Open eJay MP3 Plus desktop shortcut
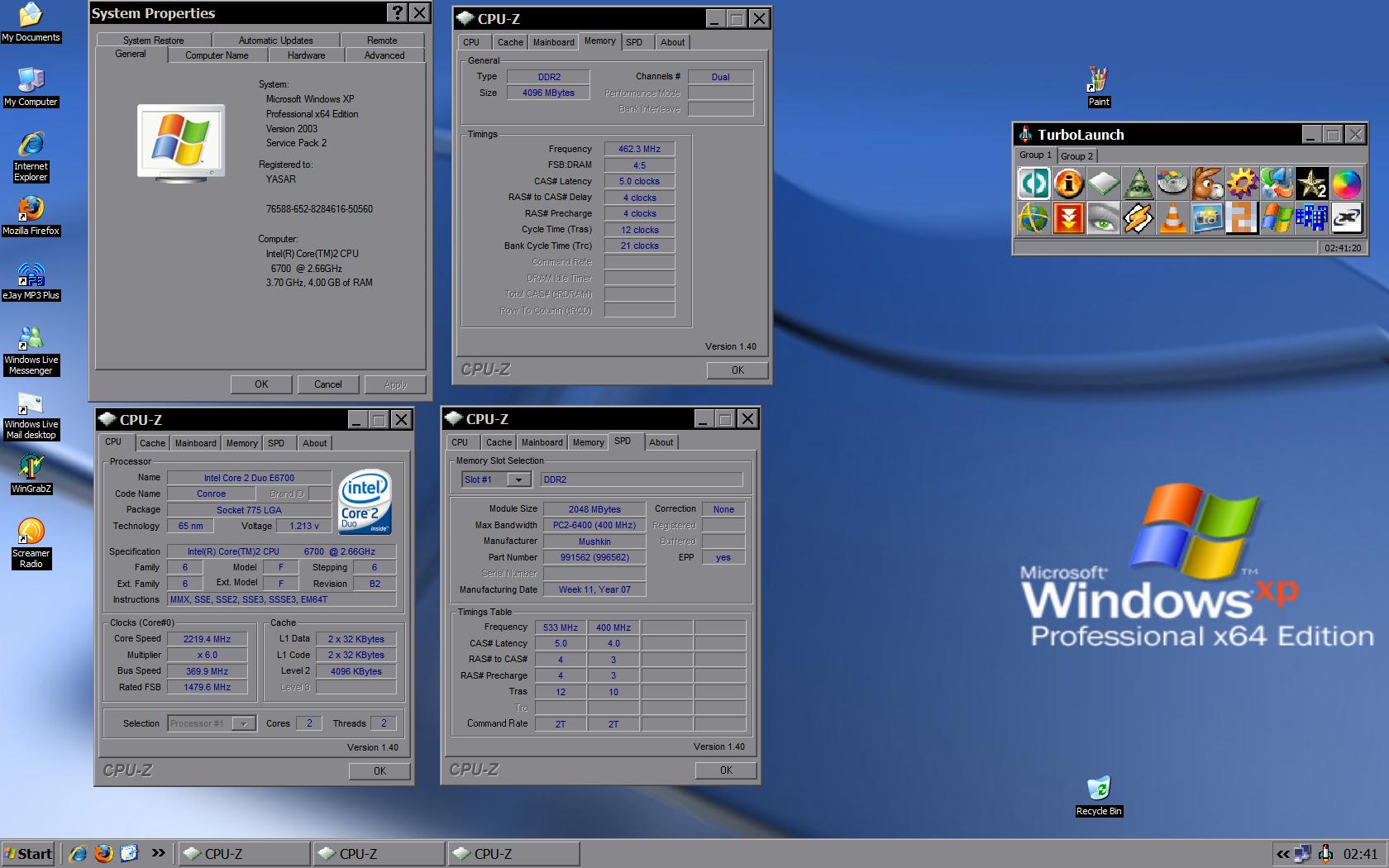This screenshot has height=868, width=1389. pos(31,280)
